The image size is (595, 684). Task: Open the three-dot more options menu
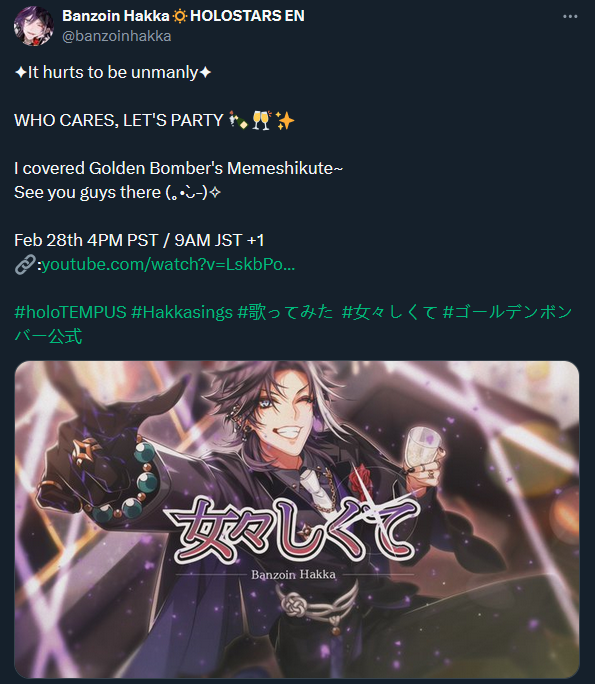tap(570, 17)
